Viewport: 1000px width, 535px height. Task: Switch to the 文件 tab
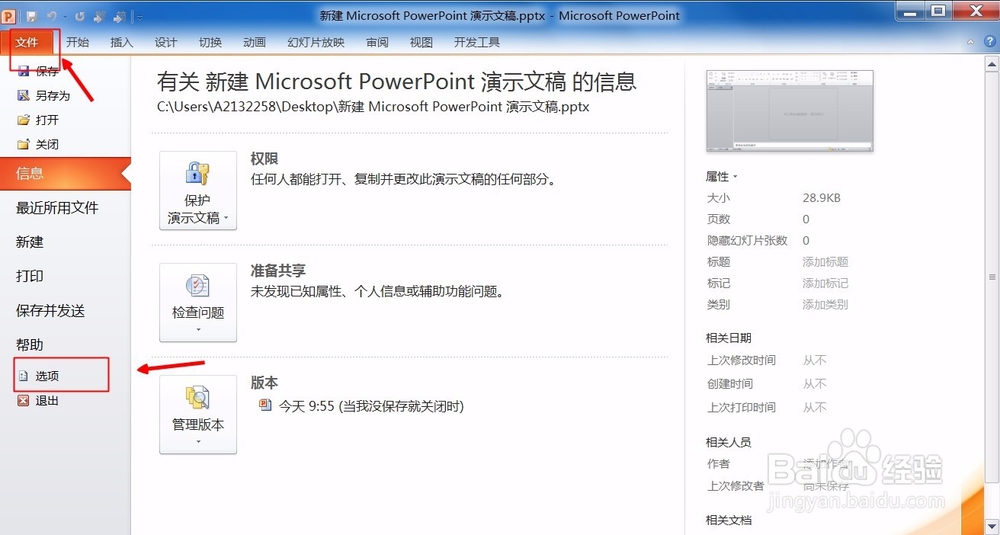click(27, 42)
